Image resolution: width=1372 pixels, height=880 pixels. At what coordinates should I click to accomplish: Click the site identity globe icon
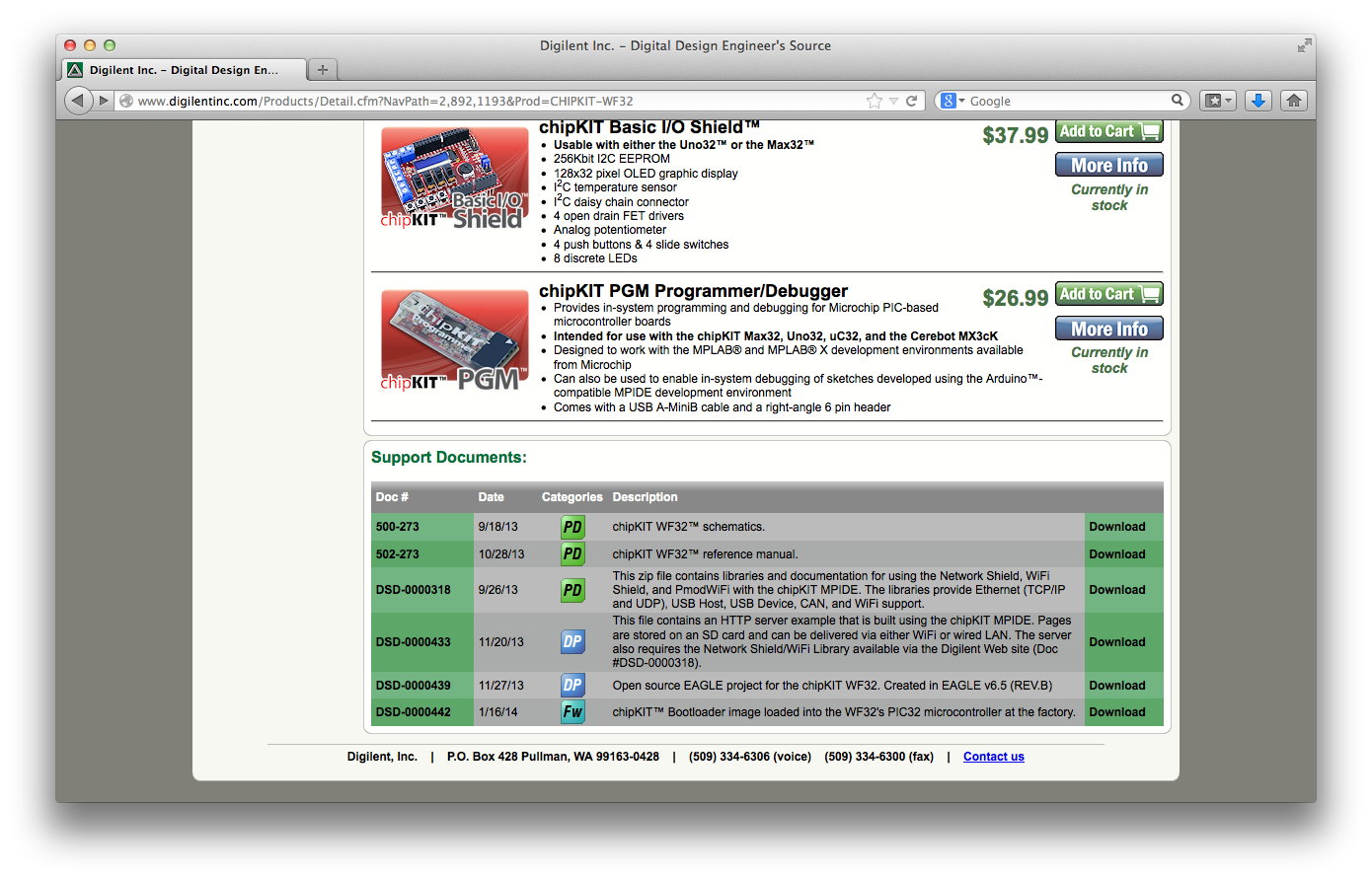(x=126, y=101)
